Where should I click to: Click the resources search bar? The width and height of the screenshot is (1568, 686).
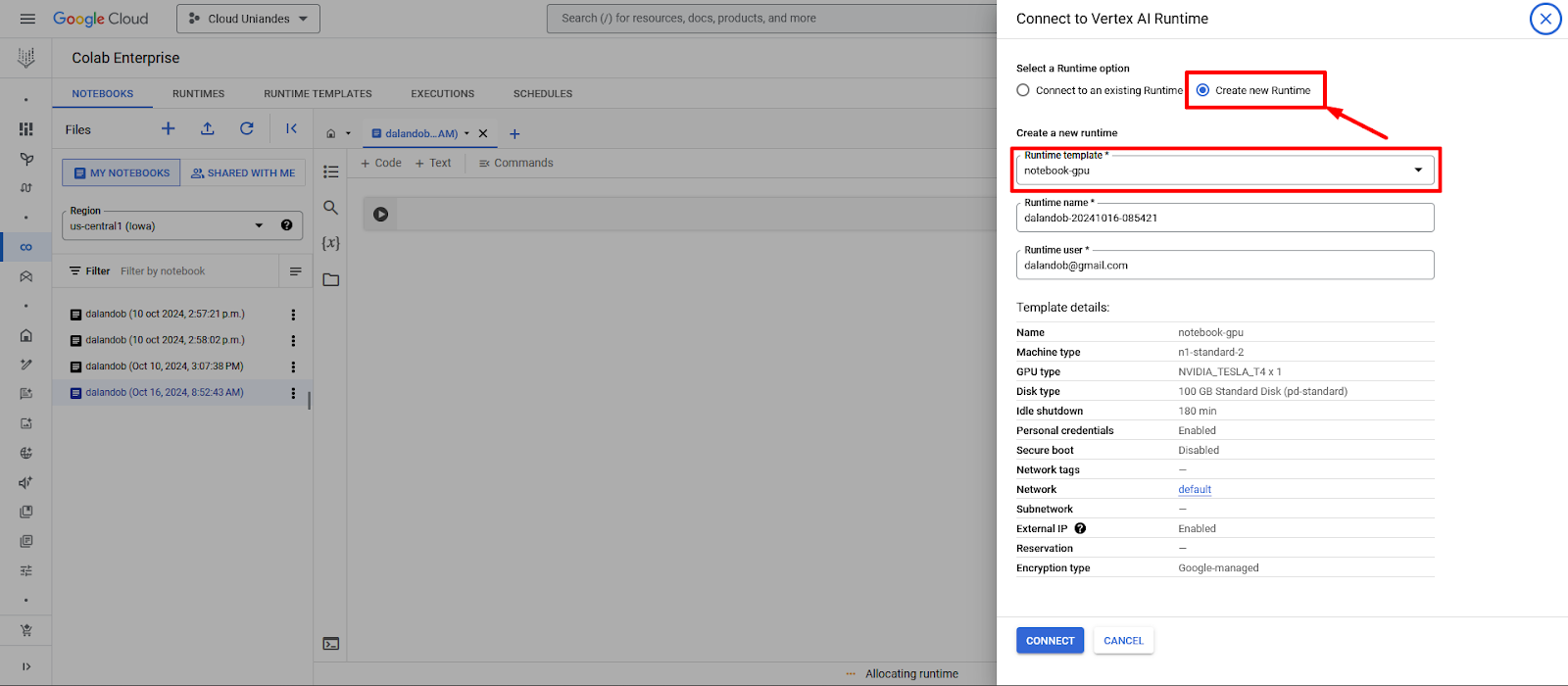point(772,19)
